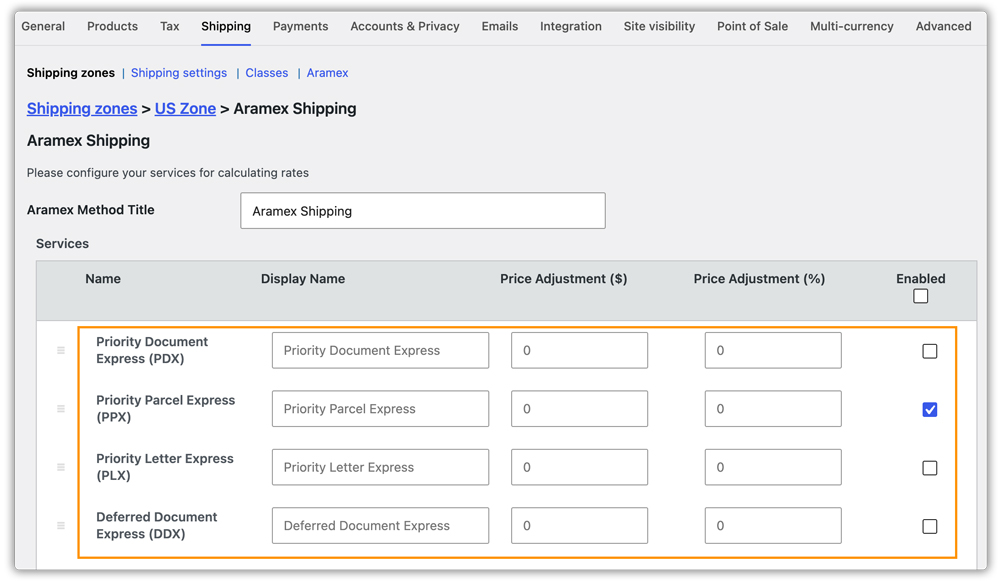Click the Enabled column header text

[x=920, y=279]
